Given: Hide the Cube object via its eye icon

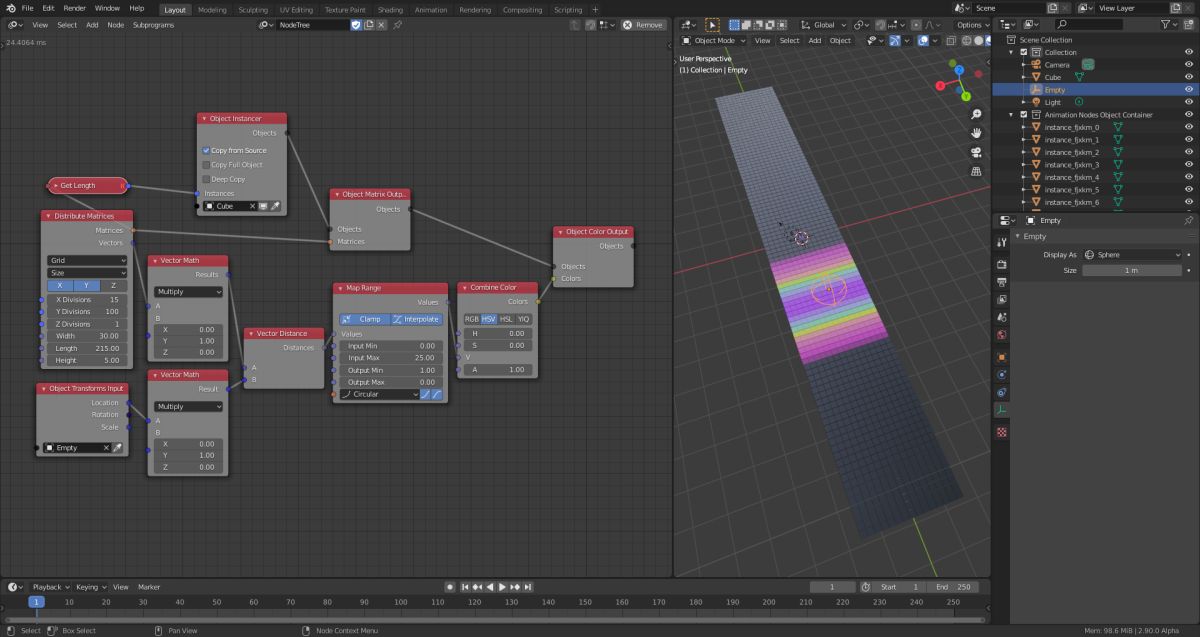Looking at the screenshot, I should point(1188,77).
